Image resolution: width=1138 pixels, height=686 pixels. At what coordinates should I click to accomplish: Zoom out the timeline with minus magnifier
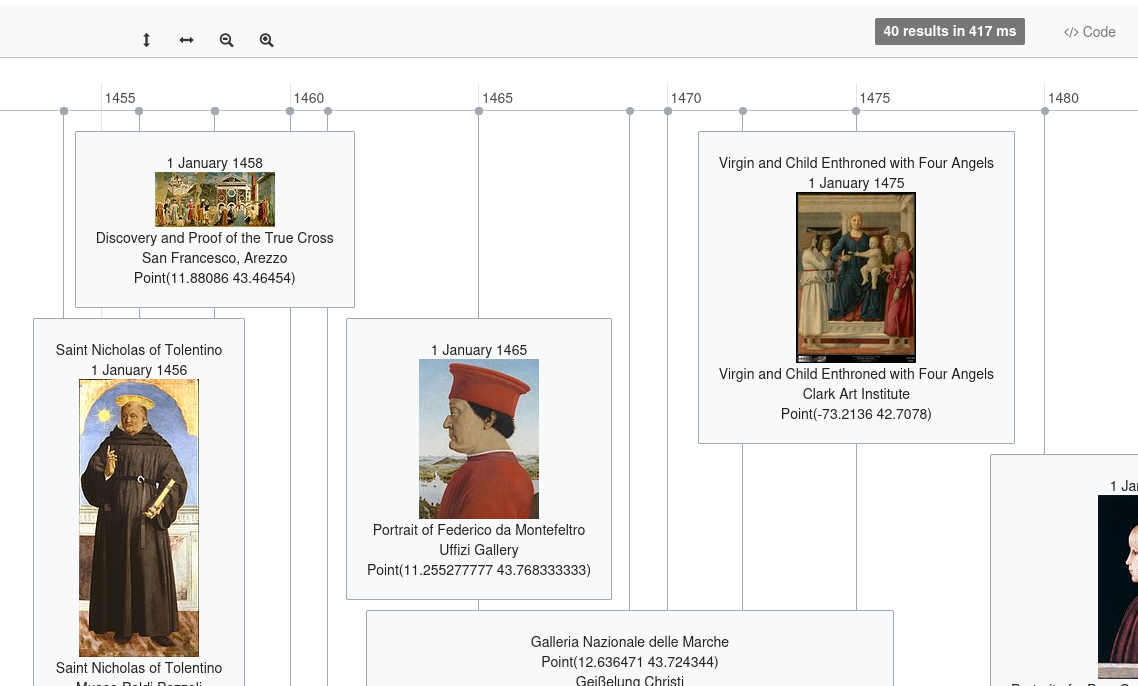[226, 40]
